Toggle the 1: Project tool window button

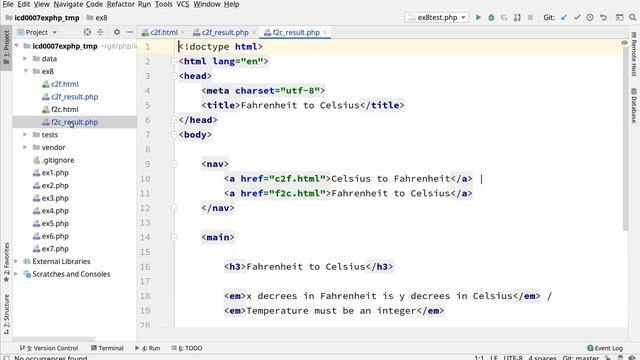pyautogui.click(x=6, y=47)
